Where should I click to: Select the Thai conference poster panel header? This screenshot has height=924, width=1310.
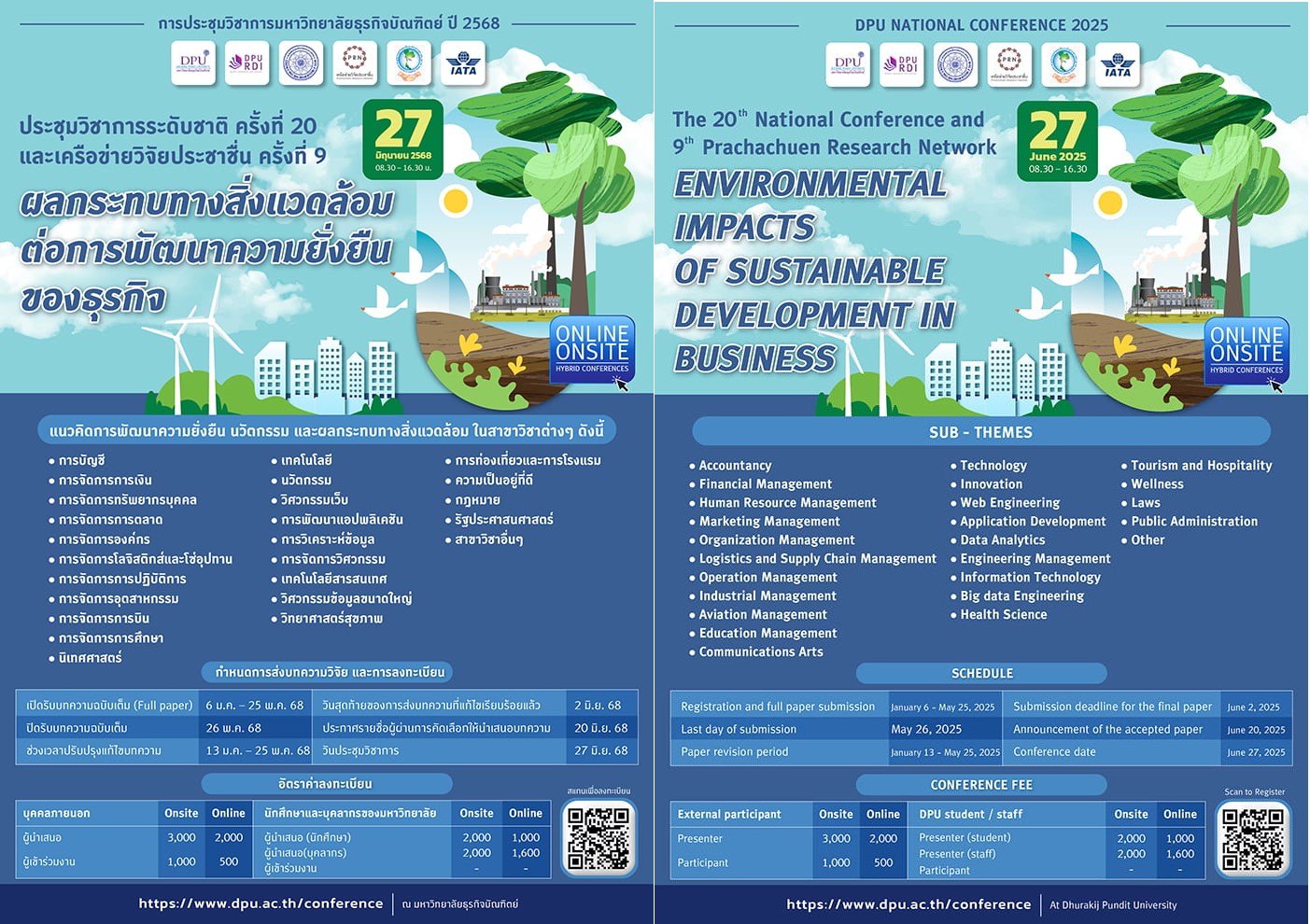point(328,22)
